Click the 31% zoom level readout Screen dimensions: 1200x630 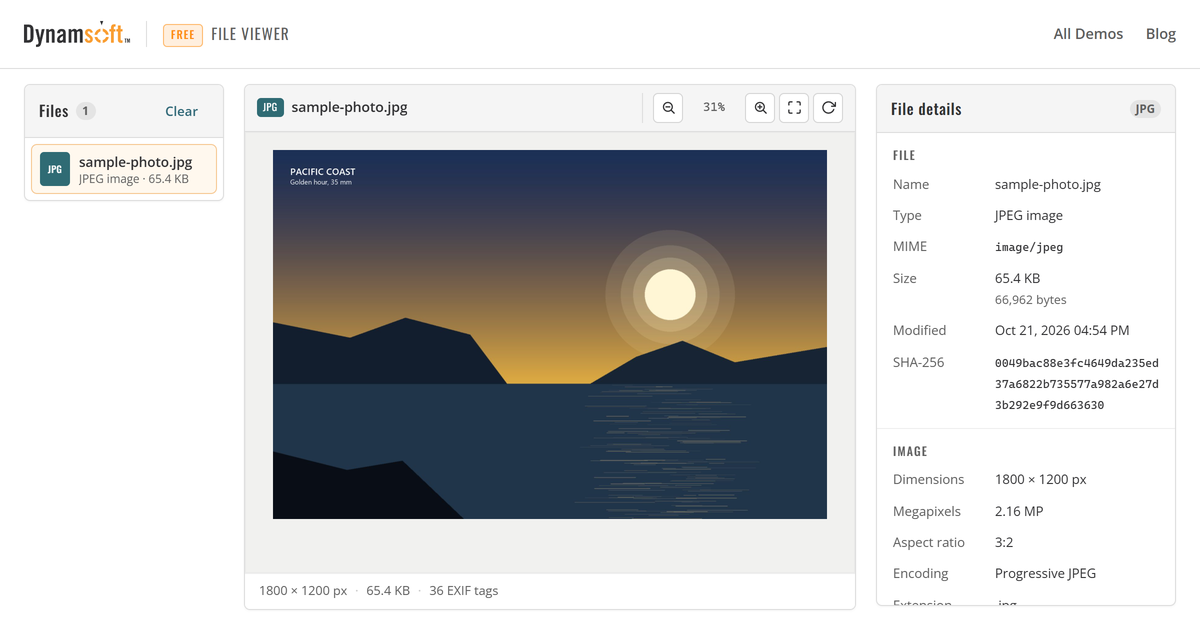(714, 107)
